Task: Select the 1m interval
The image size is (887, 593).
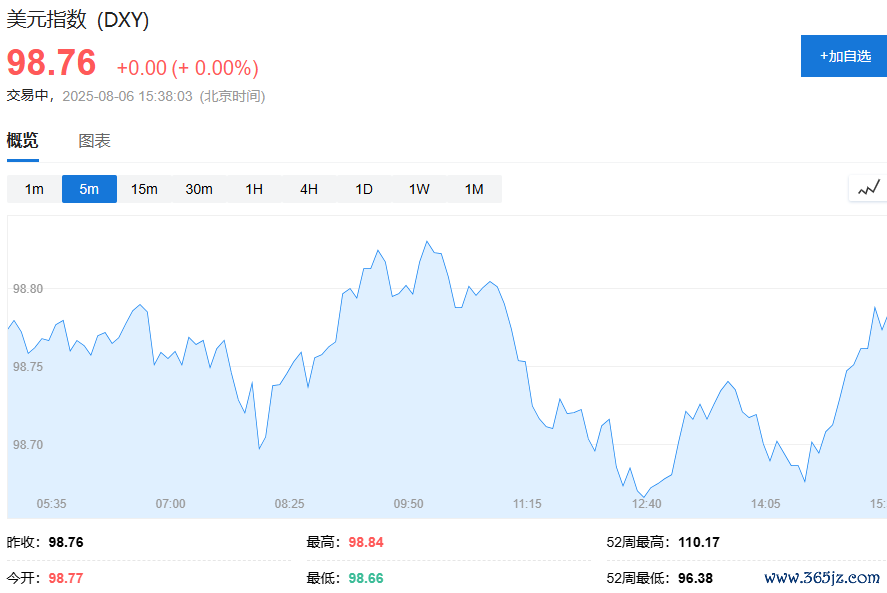Action: pyautogui.click(x=35, y=189)
